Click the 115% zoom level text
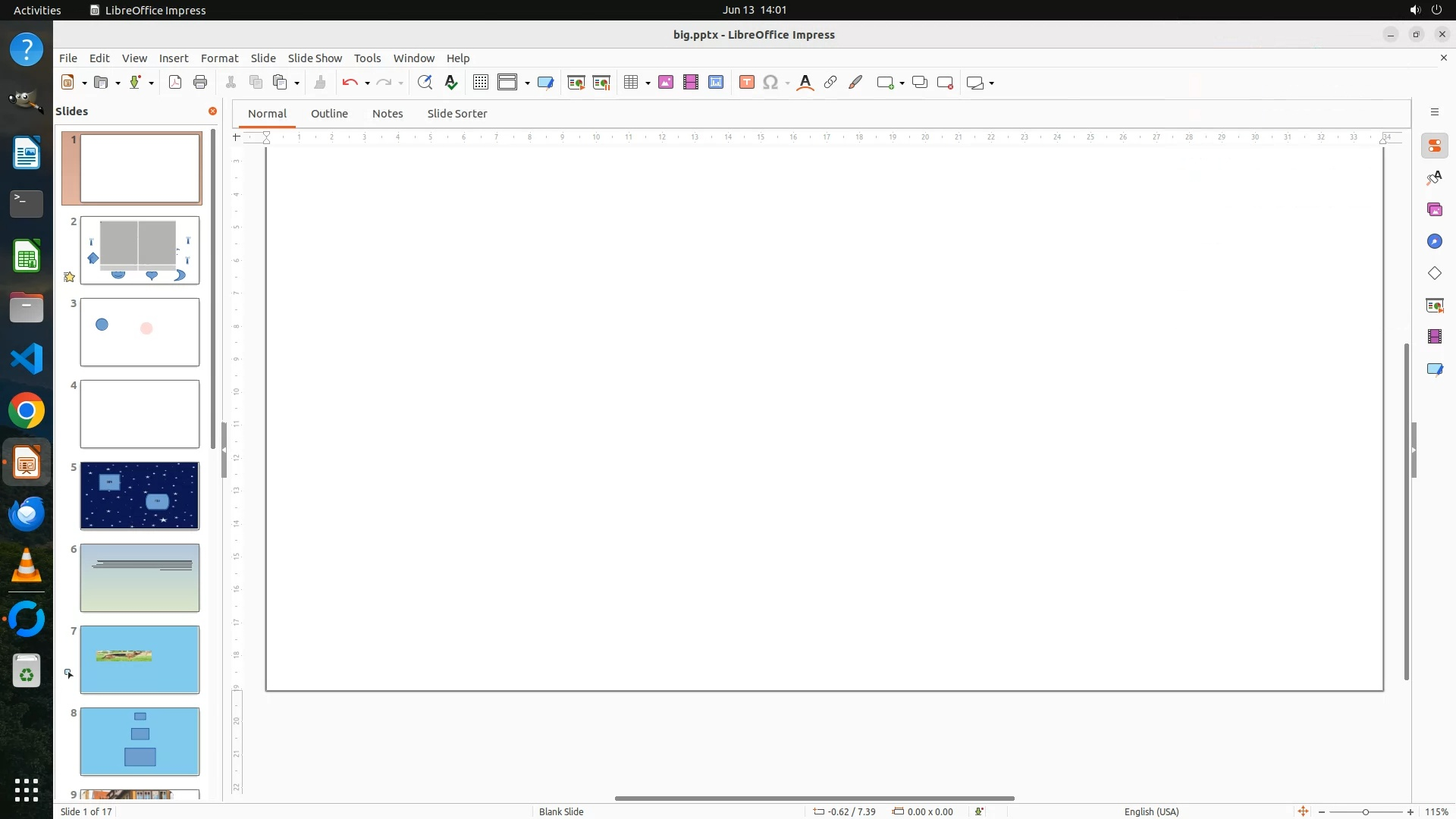The width and height of the screenshot is (1456, 819). pos(1436,811)
